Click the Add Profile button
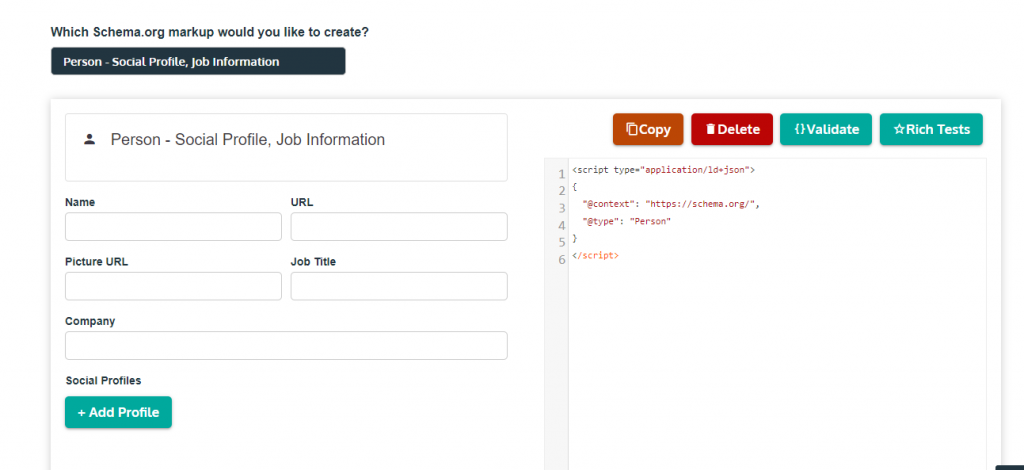Viewport: 1024px width, 470px height. (118, 413)
